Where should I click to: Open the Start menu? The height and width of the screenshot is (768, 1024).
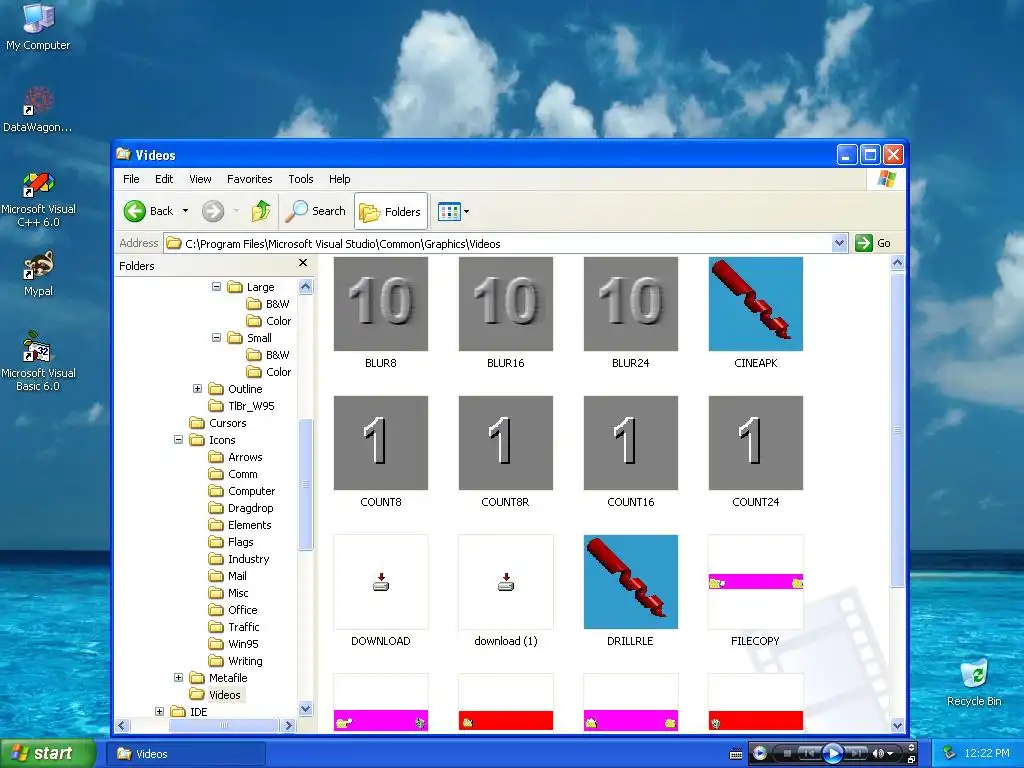[47, 753]
